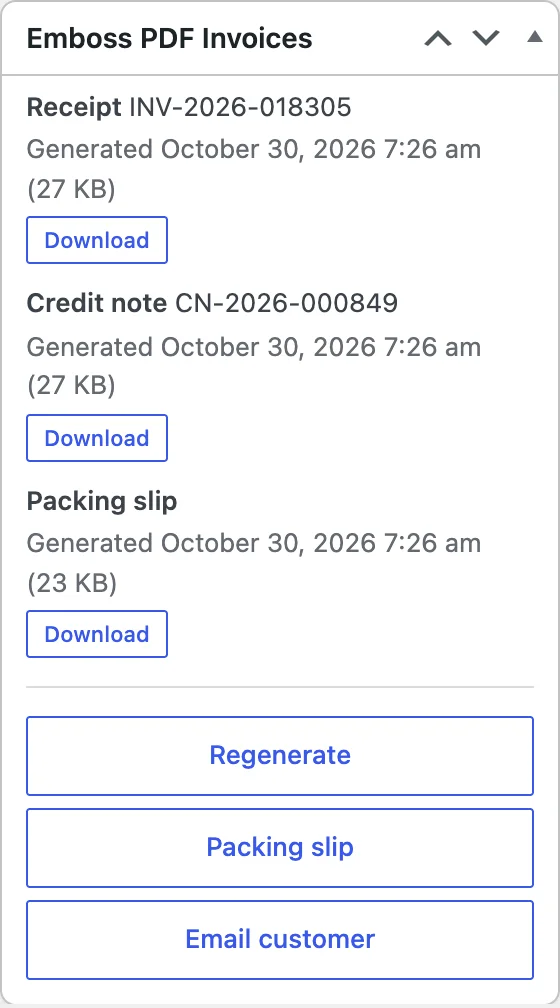Click the 23 KB file size text
This screenshot has width=560, height=1008.
[72, 584]
